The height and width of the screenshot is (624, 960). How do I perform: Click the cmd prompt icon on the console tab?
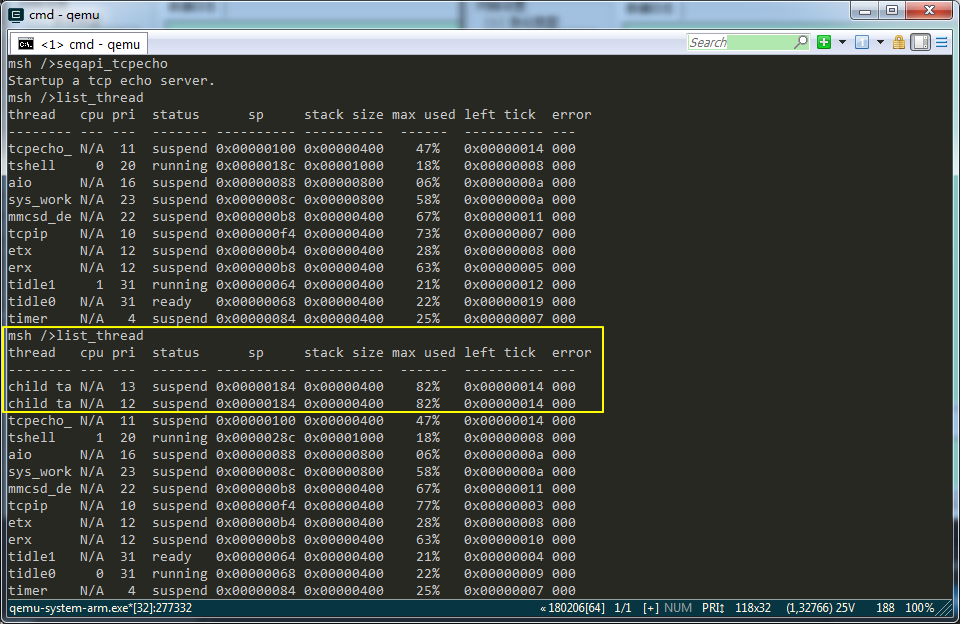click(x=26, y=43)
